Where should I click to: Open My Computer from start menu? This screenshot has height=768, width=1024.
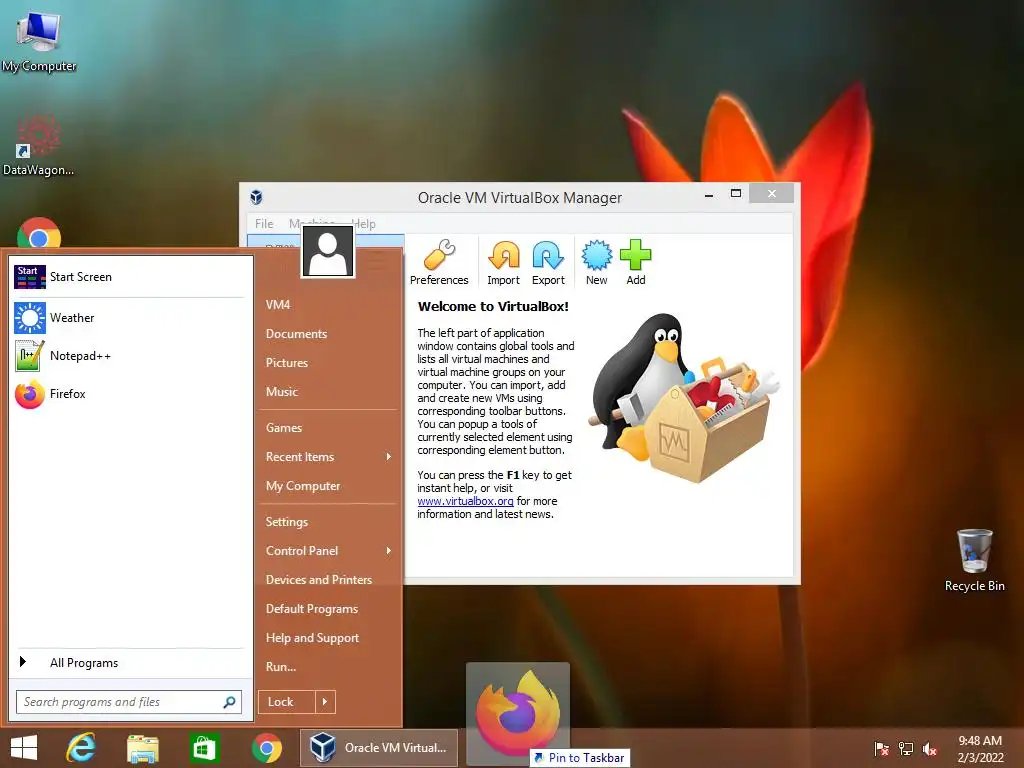tap(302, 486)
